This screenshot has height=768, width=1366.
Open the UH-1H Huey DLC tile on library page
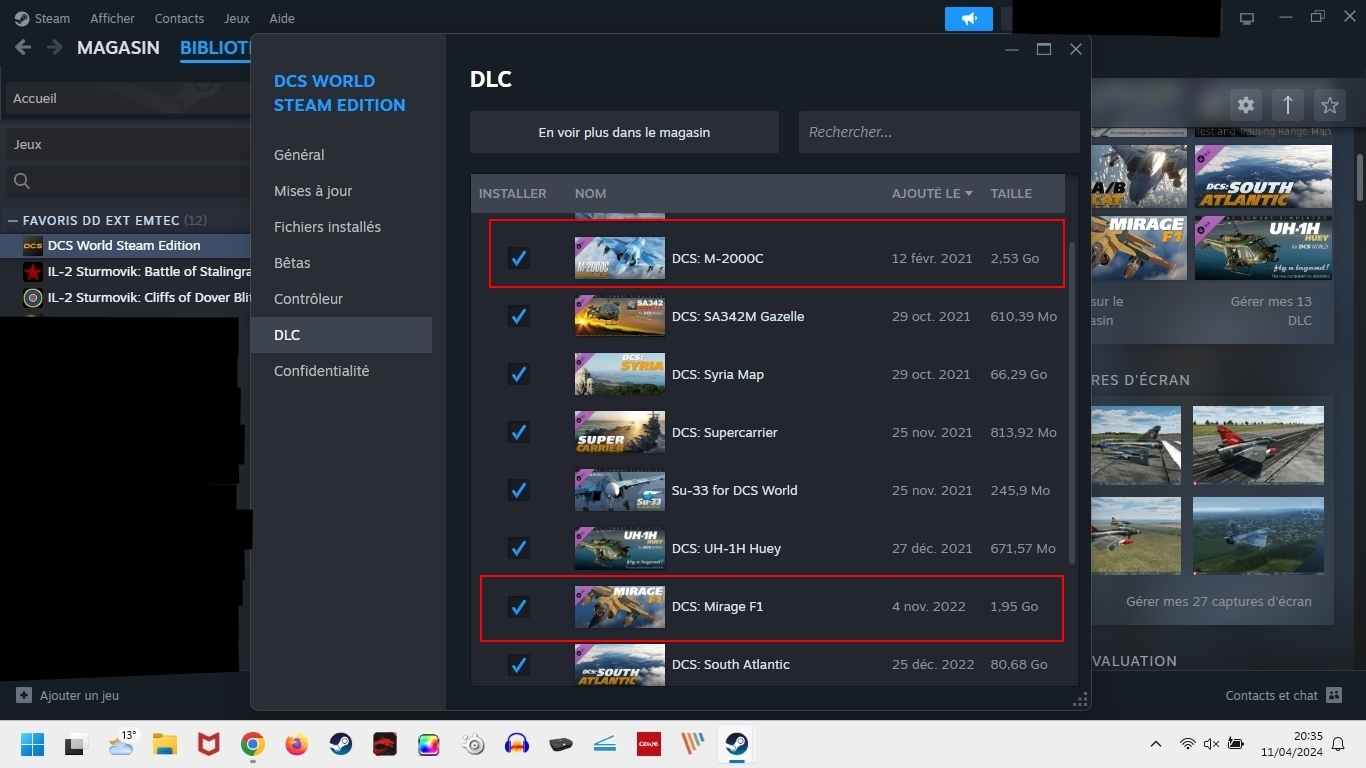[x=1263, y=248]
